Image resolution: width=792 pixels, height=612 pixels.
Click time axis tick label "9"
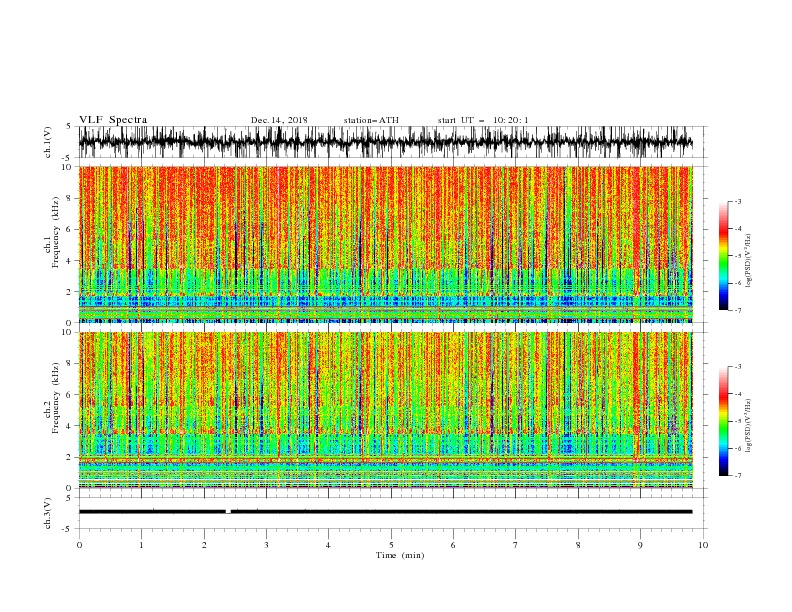pyautogui.click(x=640, y=545)
